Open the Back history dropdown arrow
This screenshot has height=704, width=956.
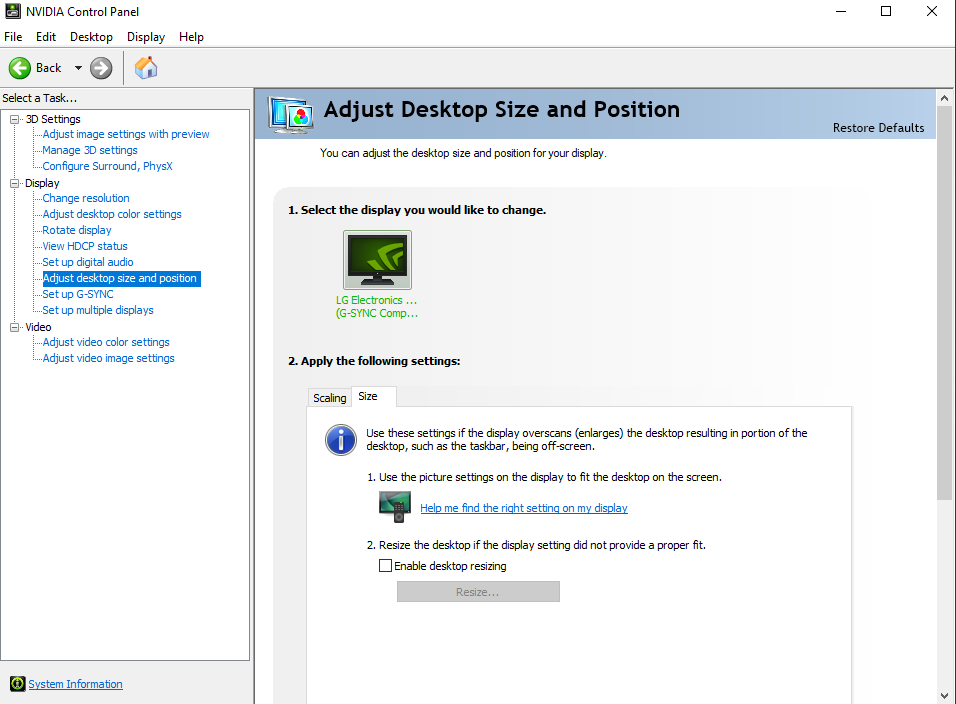click(78, 68)
